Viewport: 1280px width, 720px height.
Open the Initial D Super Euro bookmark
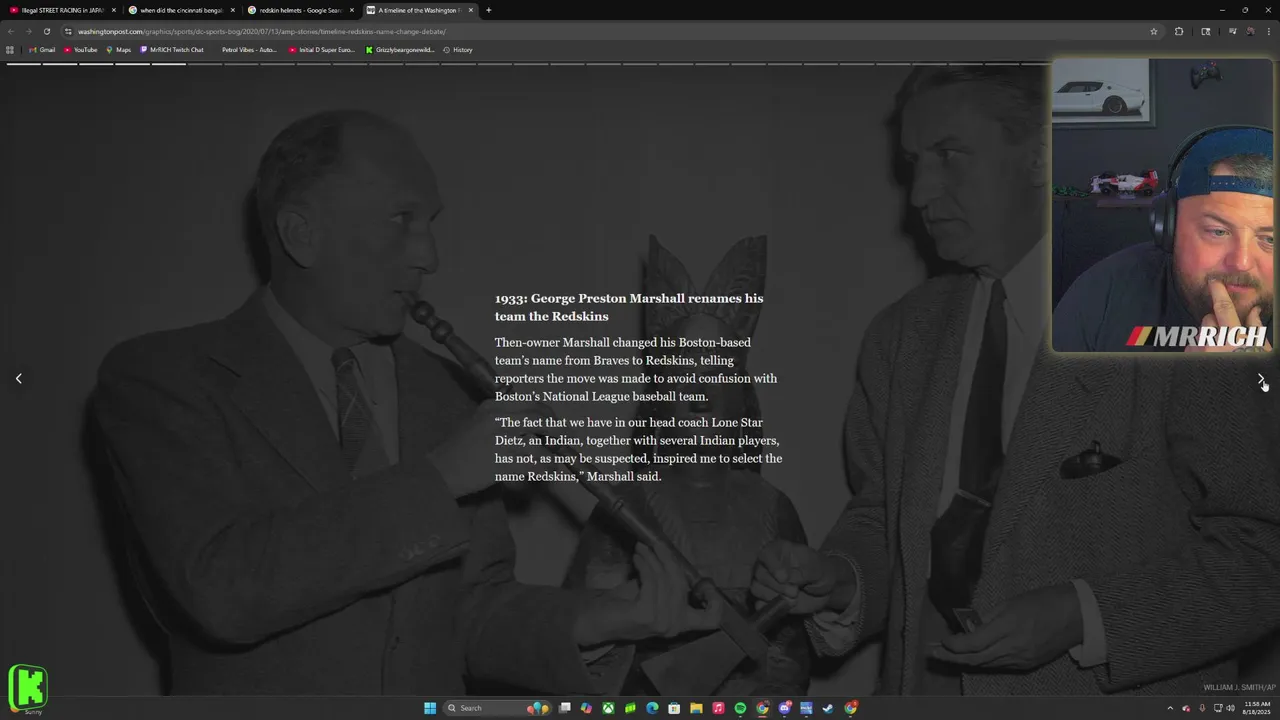point(322,49)
